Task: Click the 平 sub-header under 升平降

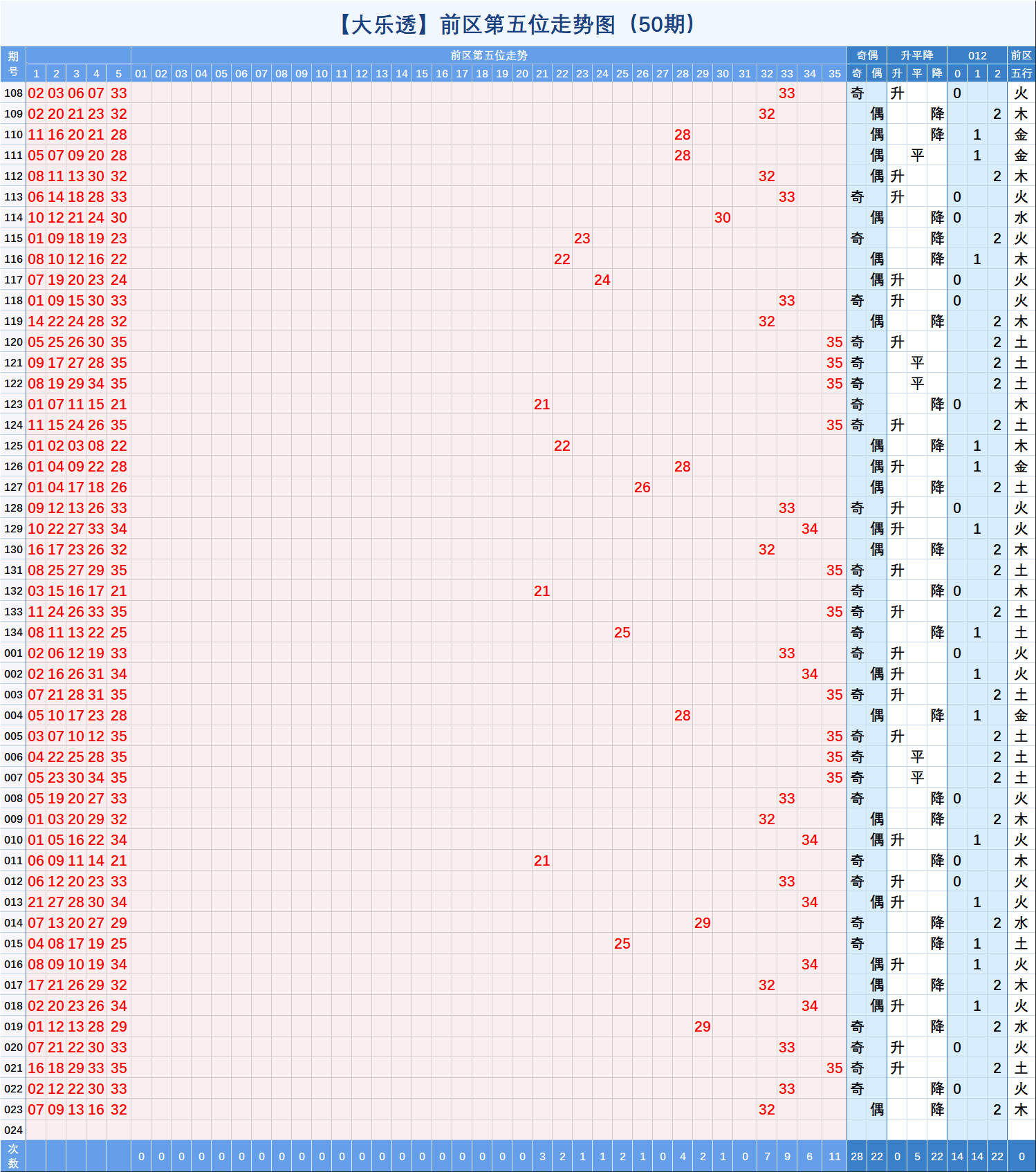Action: [917, 73]
